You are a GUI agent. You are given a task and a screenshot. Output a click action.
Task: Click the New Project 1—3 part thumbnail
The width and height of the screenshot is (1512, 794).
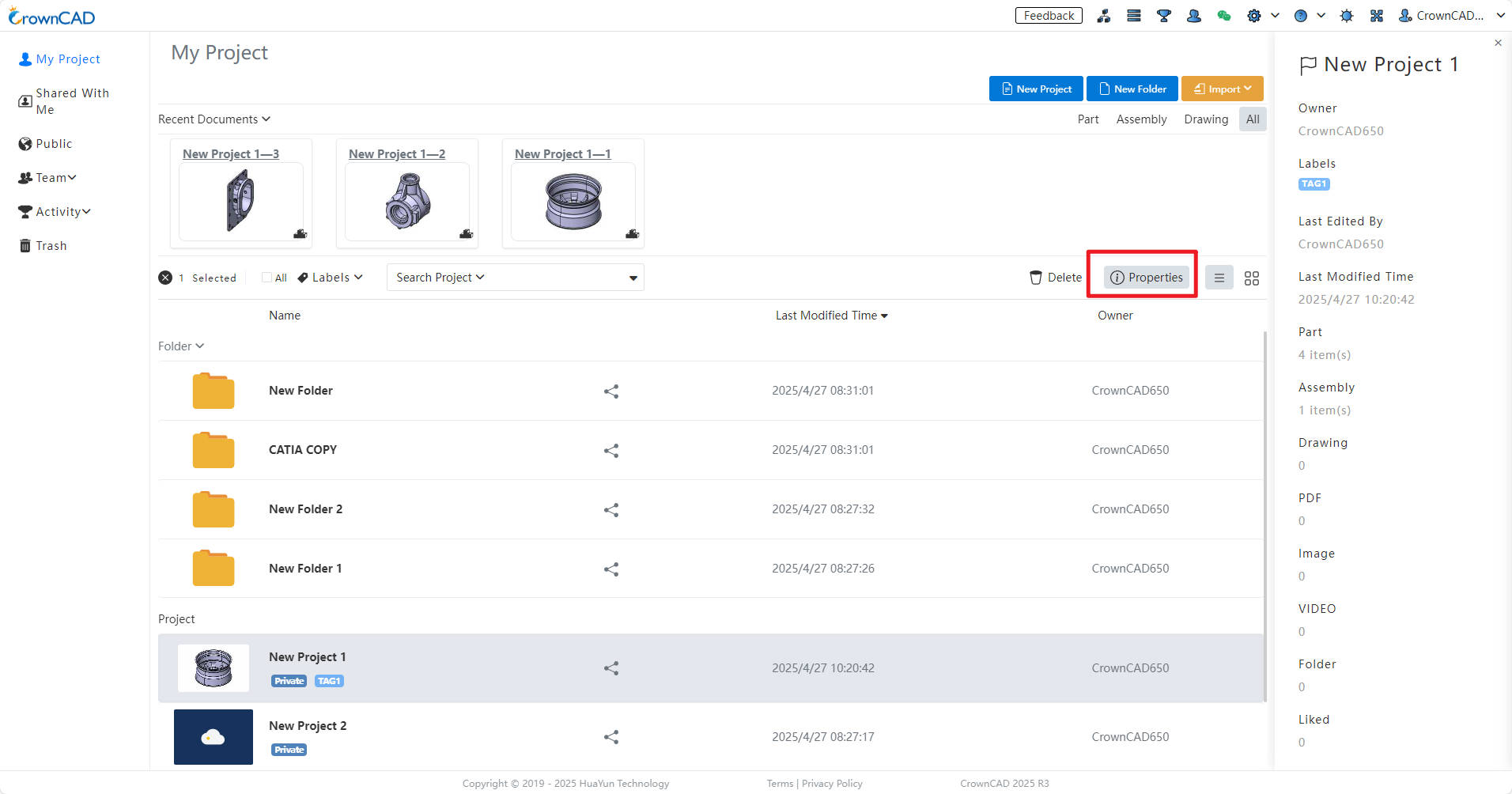[241, 202]
